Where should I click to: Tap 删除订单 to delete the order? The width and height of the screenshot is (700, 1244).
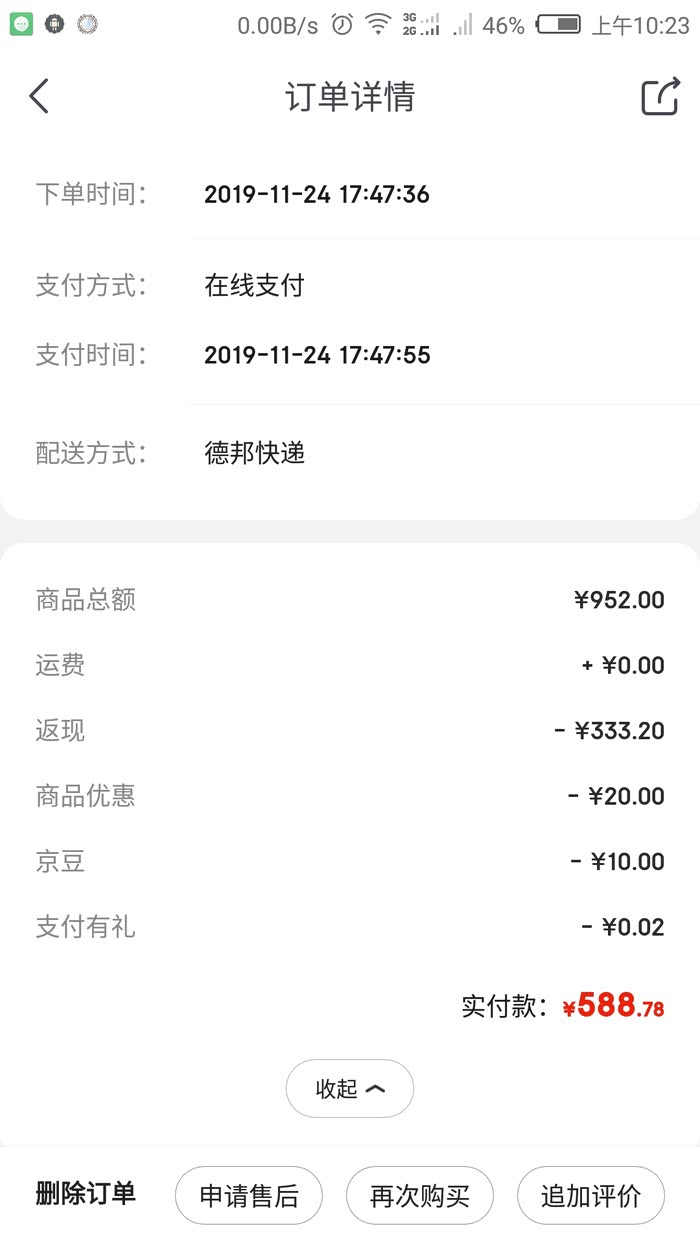click(x=85, y=1193)
